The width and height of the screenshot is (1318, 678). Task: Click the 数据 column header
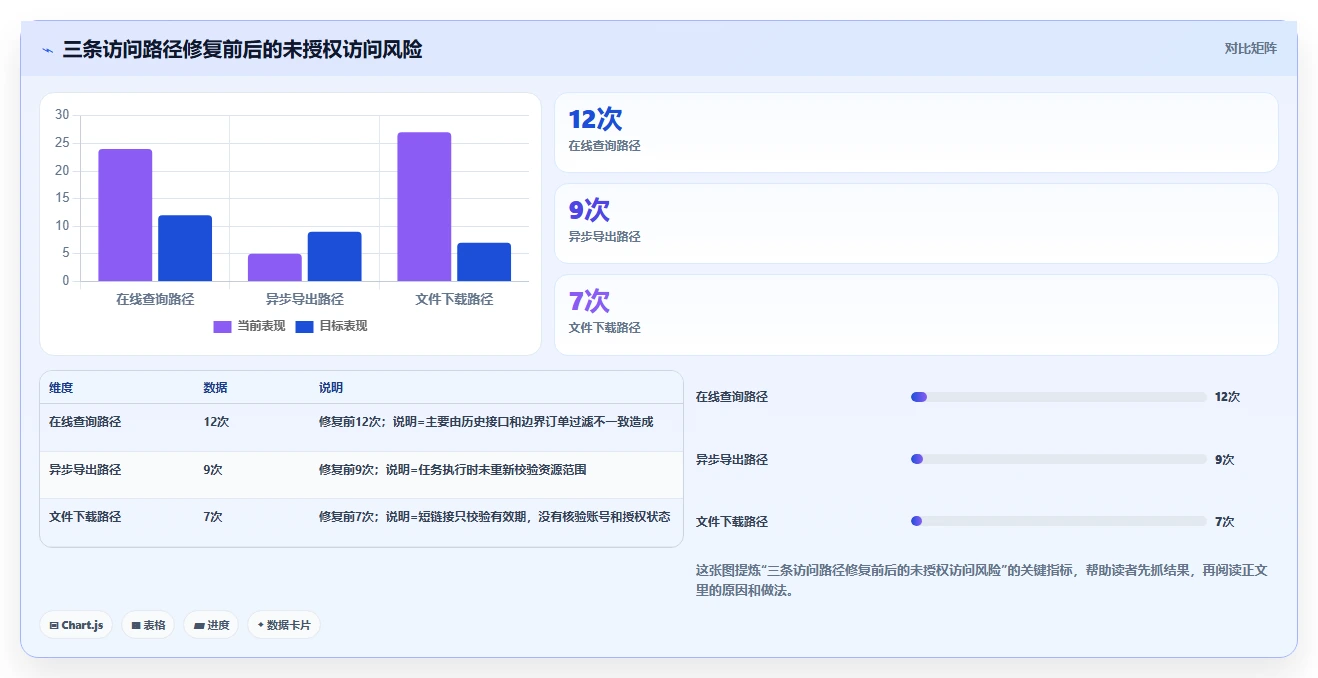pos(215,388)
